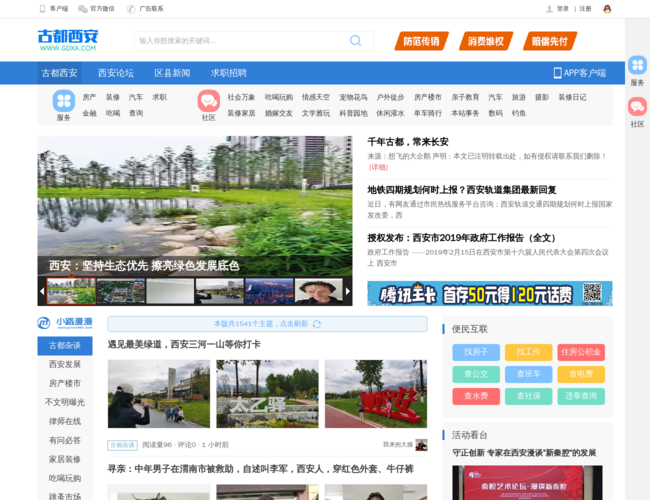Open the 太乙驿 stone sign photo
Viewport: 650px width, 500px height.
[267, 394]
